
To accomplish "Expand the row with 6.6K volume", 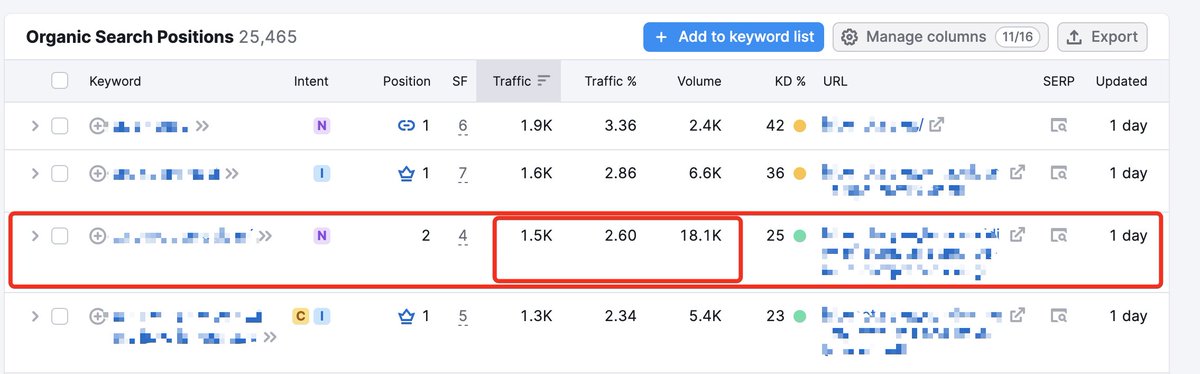I will 34,173.
